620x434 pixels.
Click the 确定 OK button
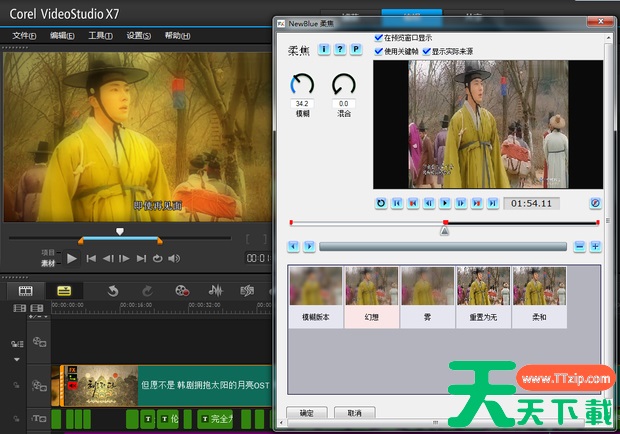click(x=306, y=413)
